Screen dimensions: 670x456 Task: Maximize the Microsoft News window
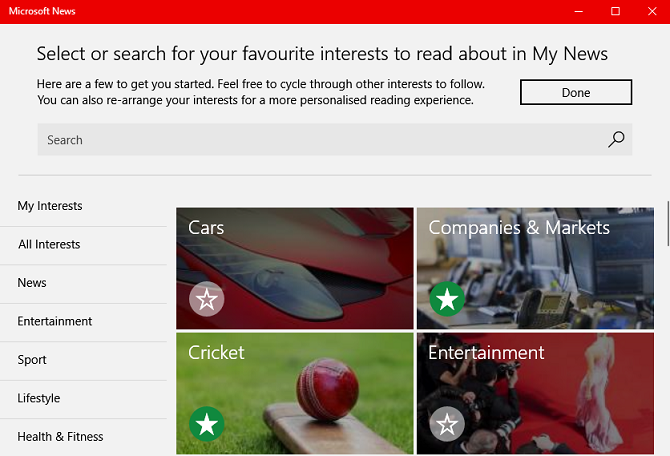(x=615, y=11)
